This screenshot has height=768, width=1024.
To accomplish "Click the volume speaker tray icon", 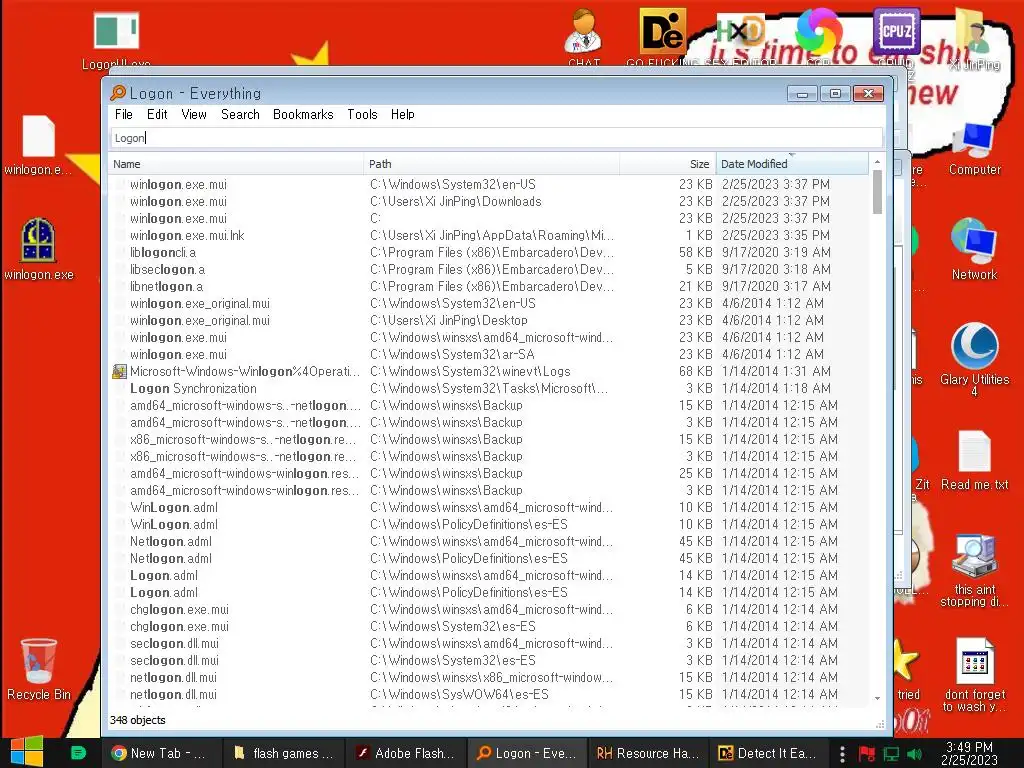I will [x=914, y=754].
